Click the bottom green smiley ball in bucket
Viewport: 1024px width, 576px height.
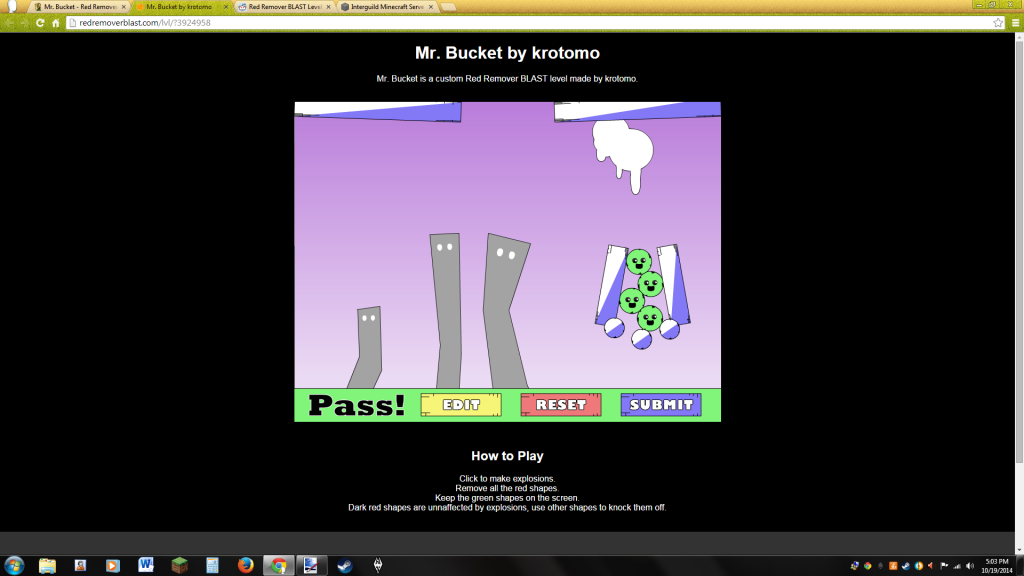pos(650,319)
